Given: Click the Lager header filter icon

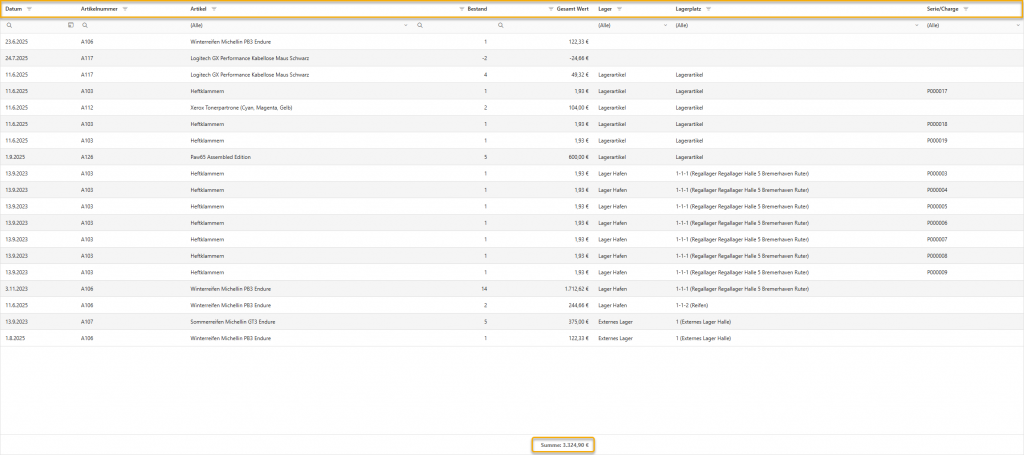Looking at the screenshot, I should click(x=619, y=9).
